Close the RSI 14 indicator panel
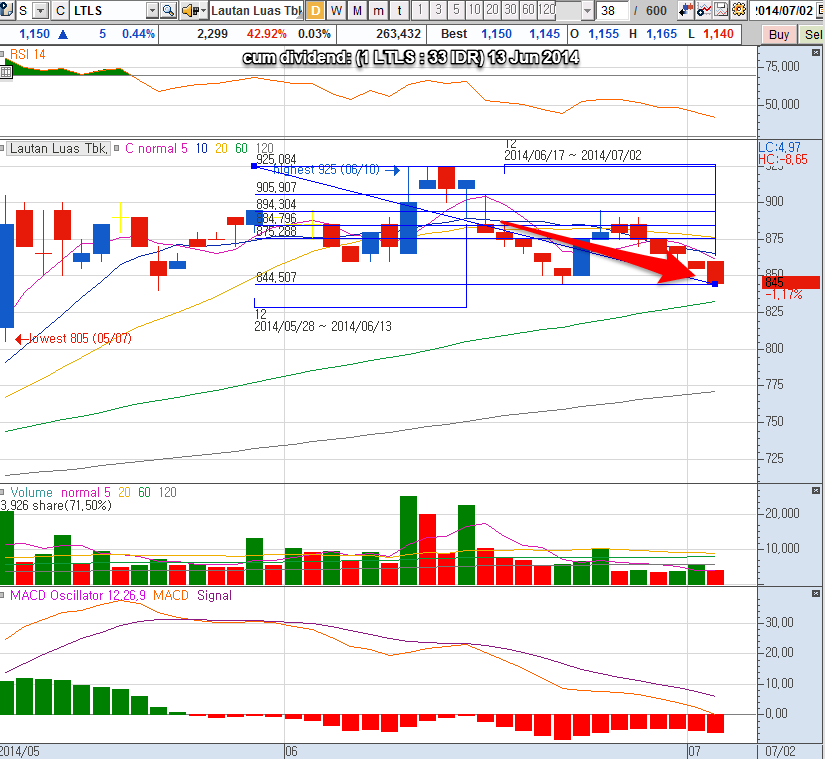This screenshot has height=759, width=825. [x=816, y=53]
